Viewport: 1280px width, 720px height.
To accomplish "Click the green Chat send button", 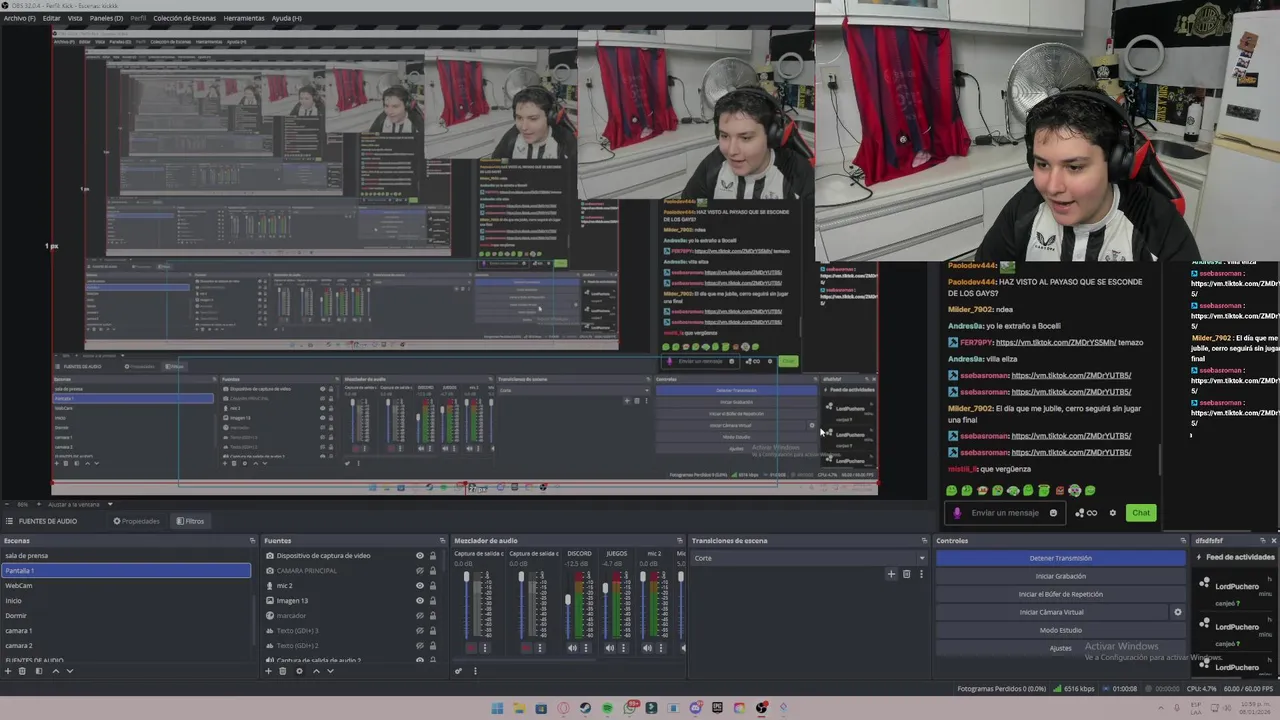I will click(x=1141, y=513).
